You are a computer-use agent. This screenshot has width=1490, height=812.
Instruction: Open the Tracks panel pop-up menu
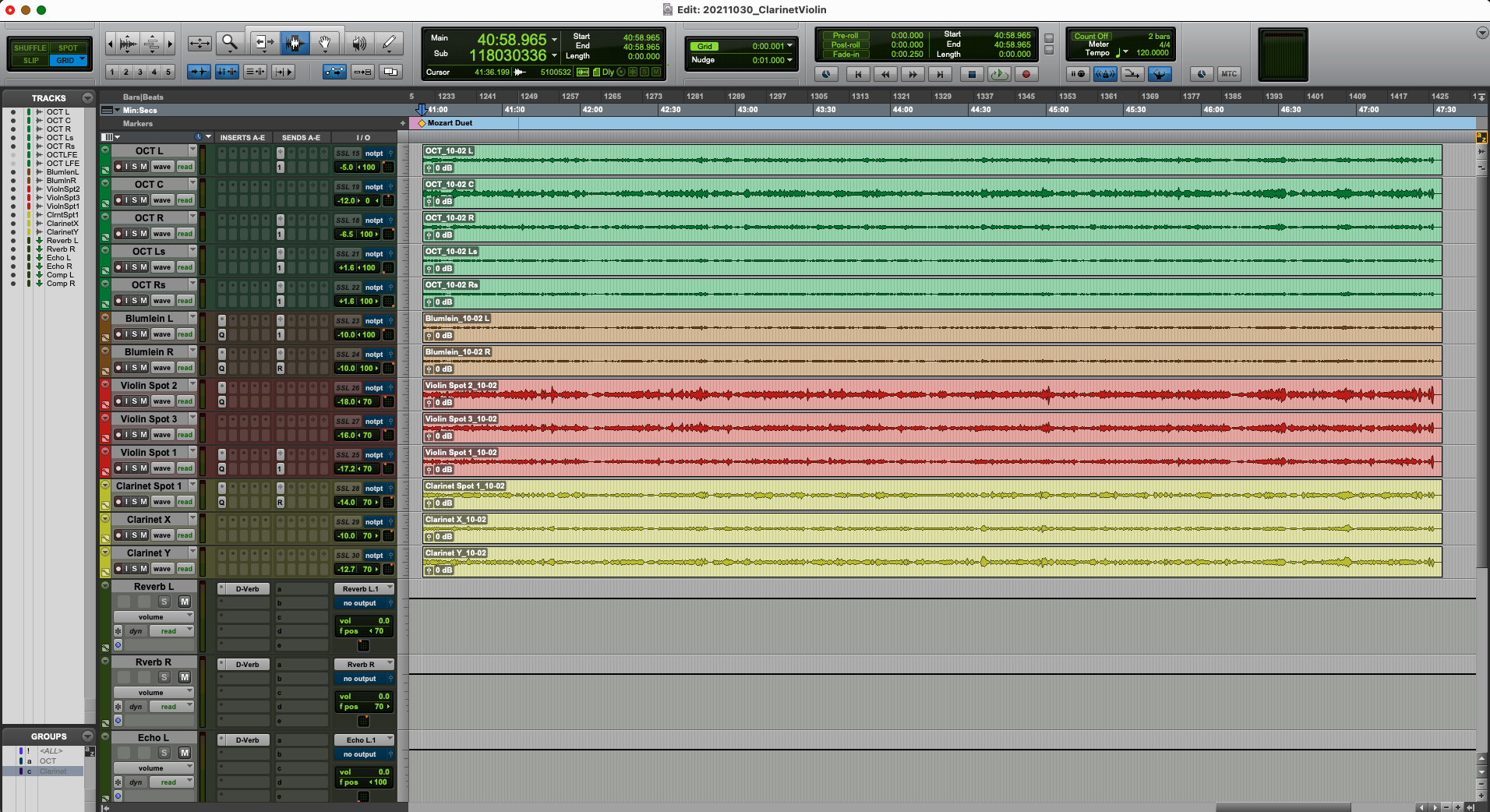[87, 97]
